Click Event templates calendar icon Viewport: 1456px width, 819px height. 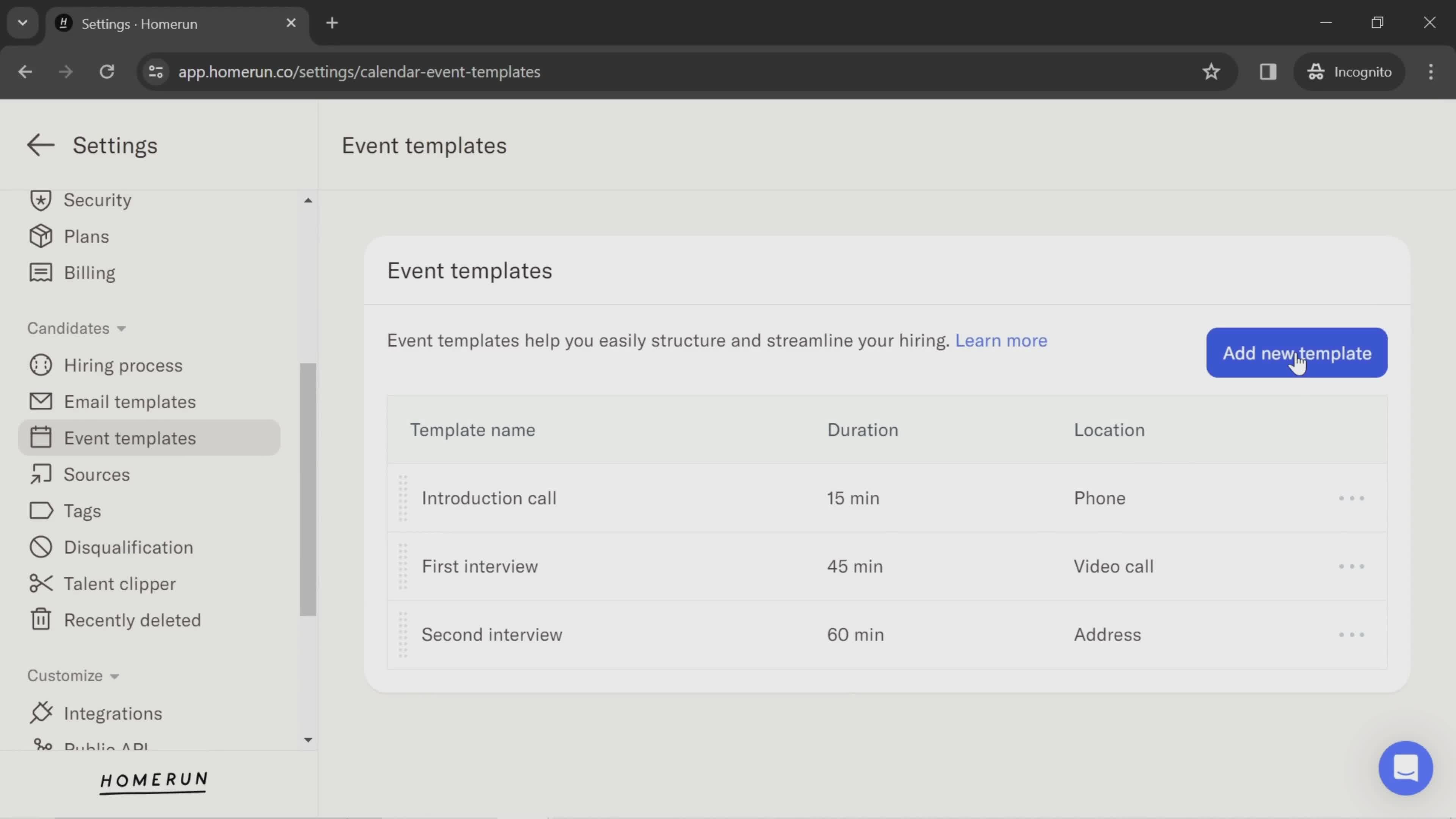[x=41, y=438]
